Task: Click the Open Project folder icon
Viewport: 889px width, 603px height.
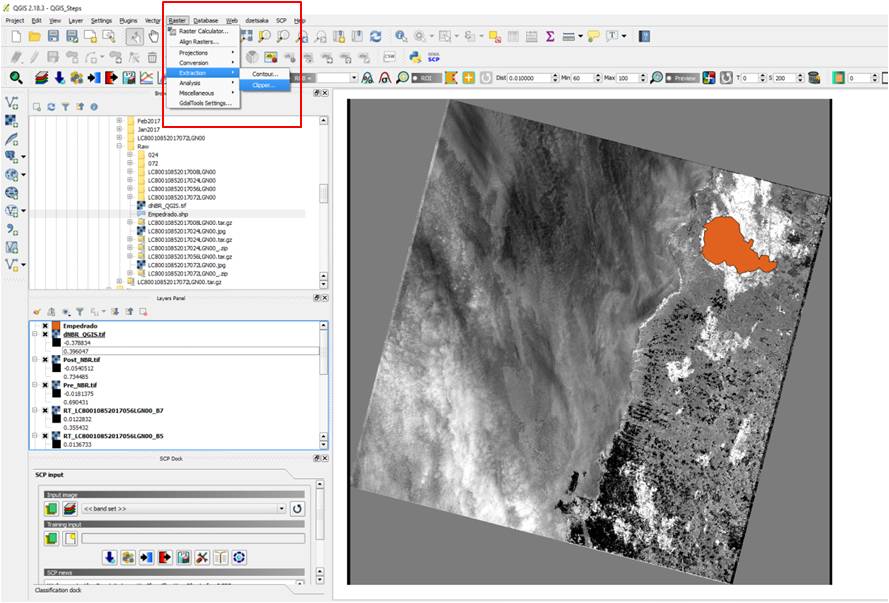Action: pos(34,37)
